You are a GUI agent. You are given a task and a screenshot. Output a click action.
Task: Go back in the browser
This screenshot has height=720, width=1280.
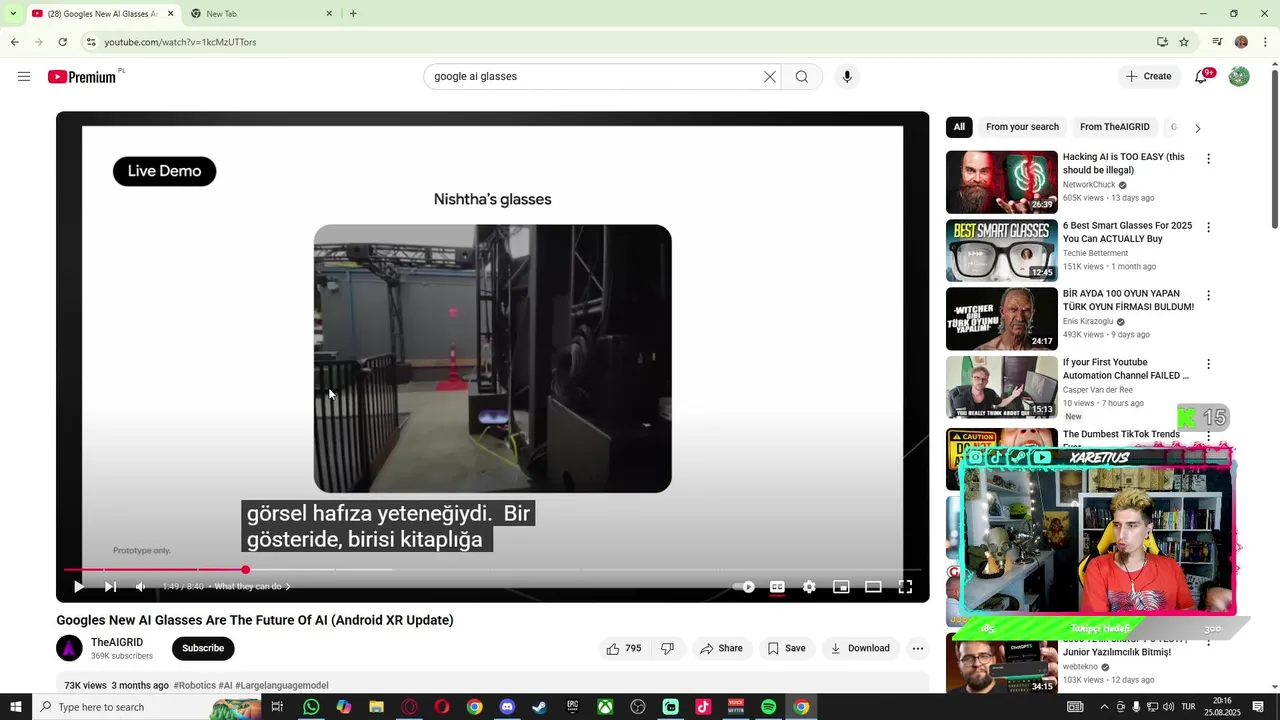click(x=14, y=42)
